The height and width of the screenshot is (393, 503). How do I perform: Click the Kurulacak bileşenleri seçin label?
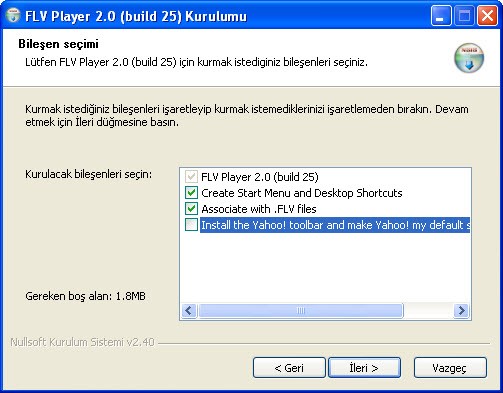click(x=88, y=174)
